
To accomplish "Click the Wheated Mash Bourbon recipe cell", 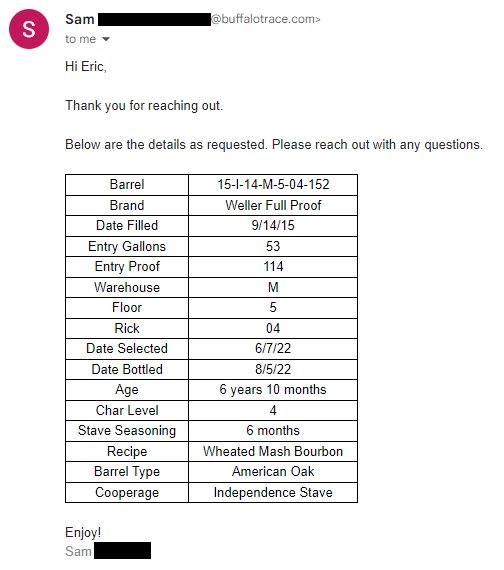I will (273, 451).
